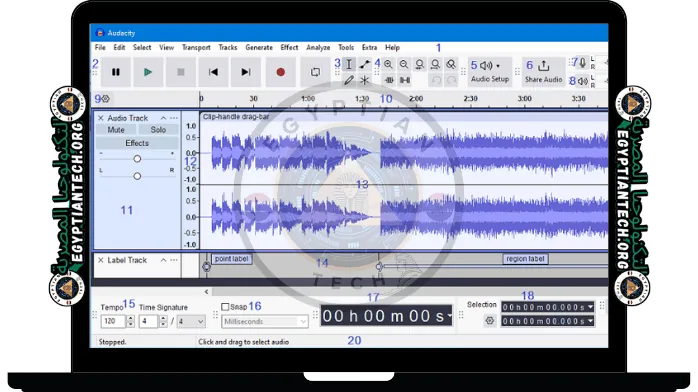Viewport: 698px width, 392px height.
Task: Open the large time display format dropdown
Action: tap(450, 316)
